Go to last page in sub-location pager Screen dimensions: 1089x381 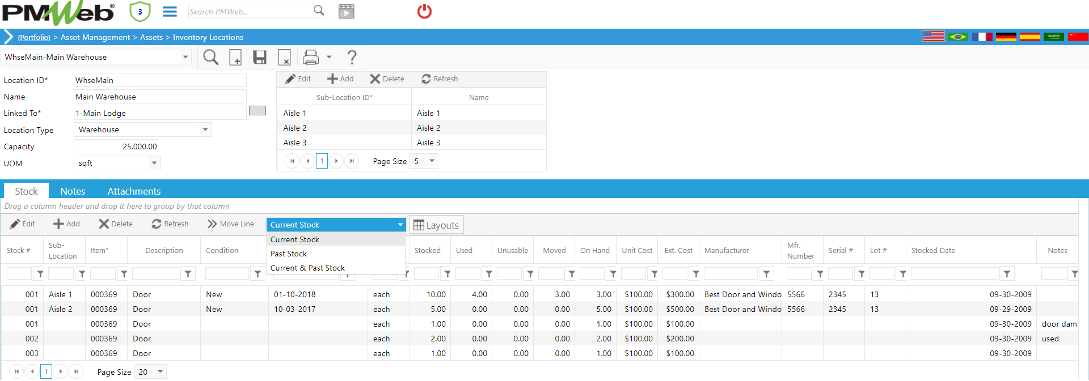[352, 160]
